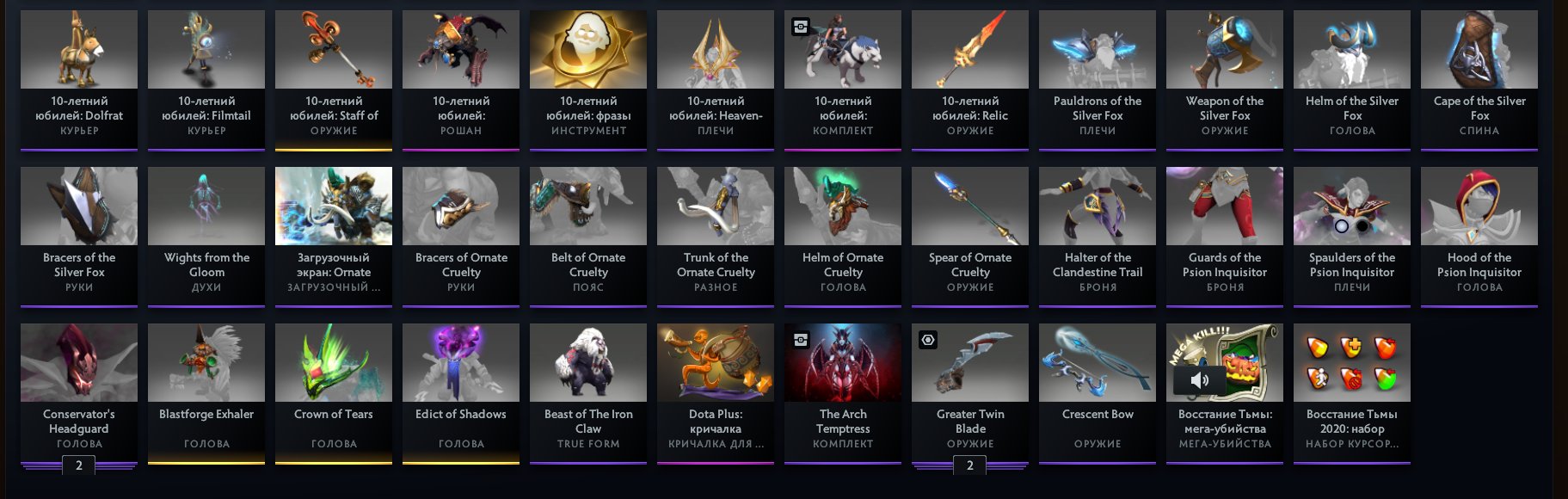Open Trunk of the Ornate Cruelty
Image resolution: width=1568 pixels, height=499 pixels.
(716, 237)
